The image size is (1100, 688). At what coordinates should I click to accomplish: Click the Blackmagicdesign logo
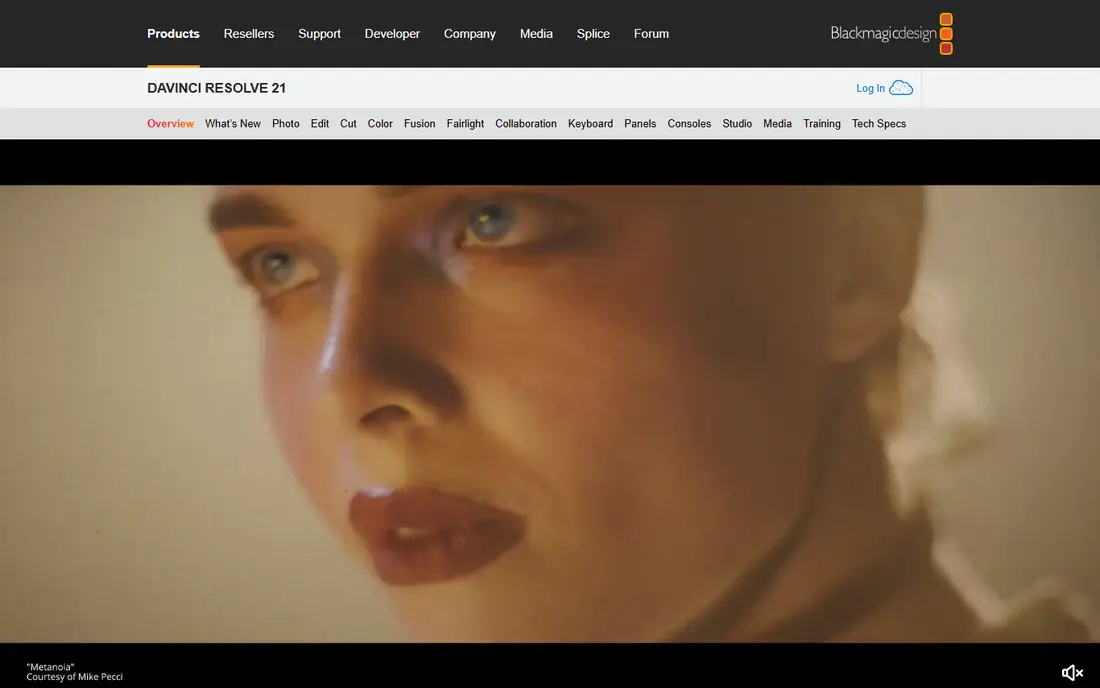click(x=891, y=34)
